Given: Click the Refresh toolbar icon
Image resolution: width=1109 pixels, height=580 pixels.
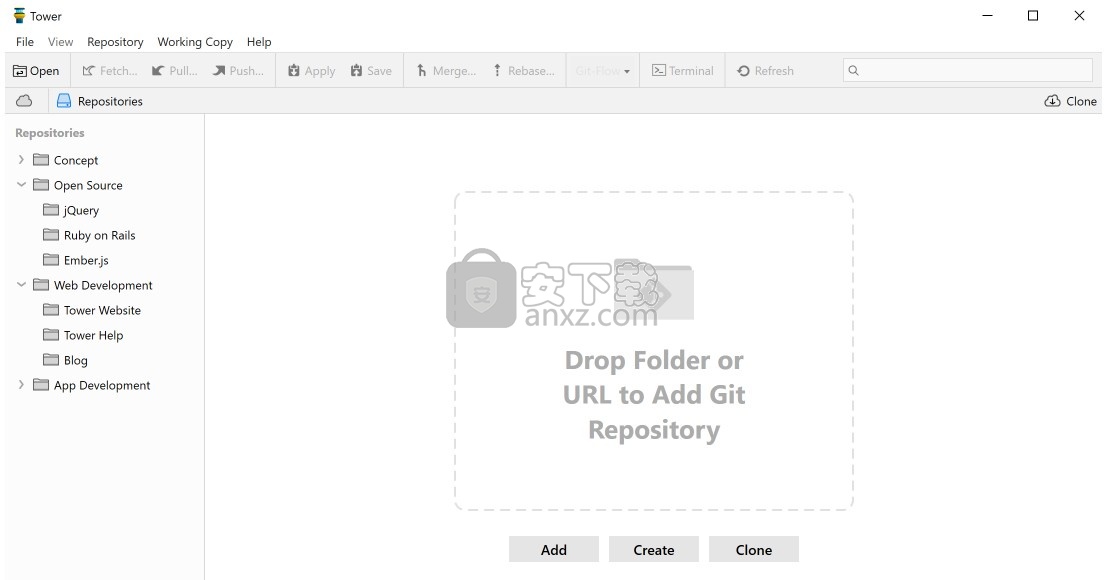Looking at the screenshot, I should (743, 71).
